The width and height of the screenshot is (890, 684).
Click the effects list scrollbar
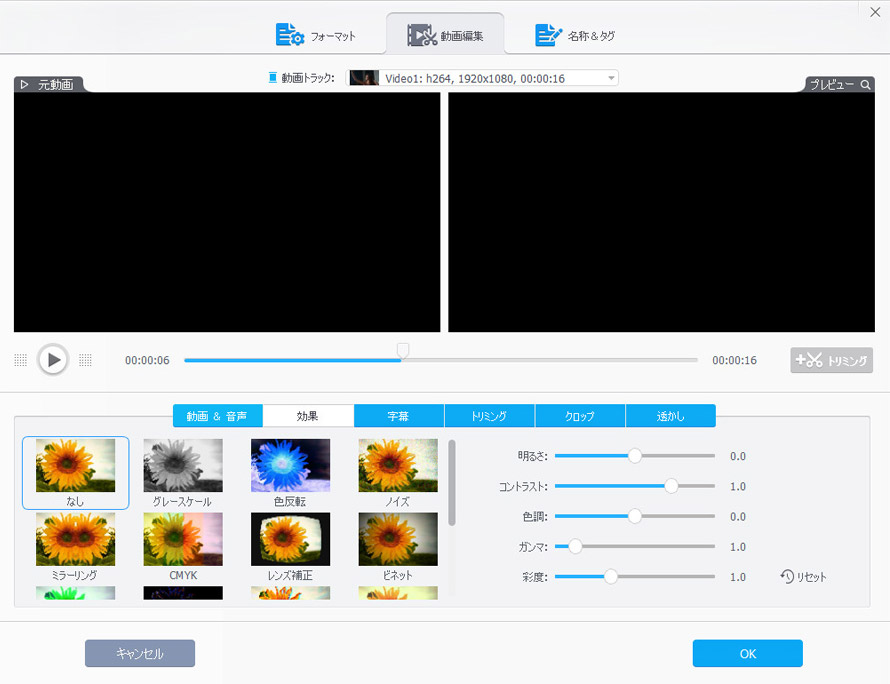tap(452, 482)
